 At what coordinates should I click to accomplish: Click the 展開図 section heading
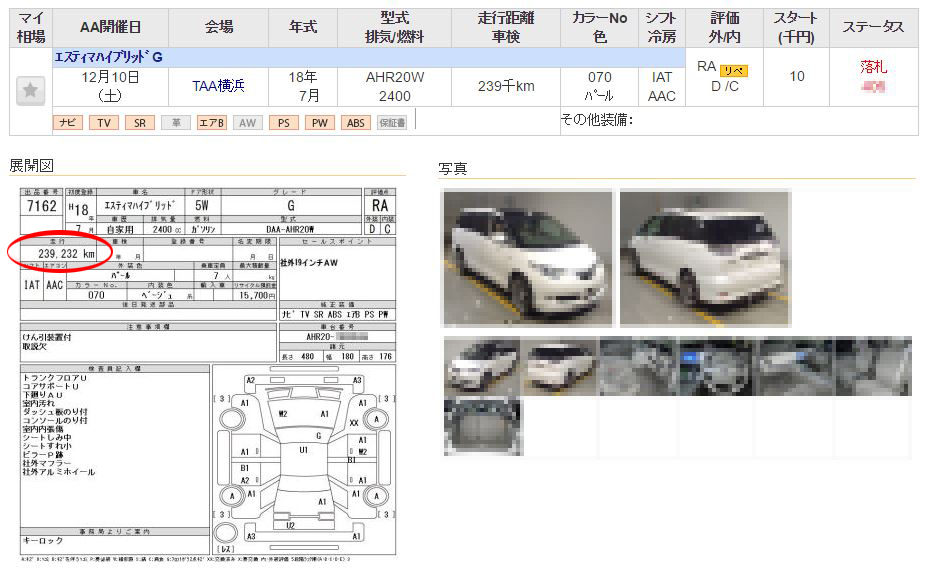tap(31, 165)
